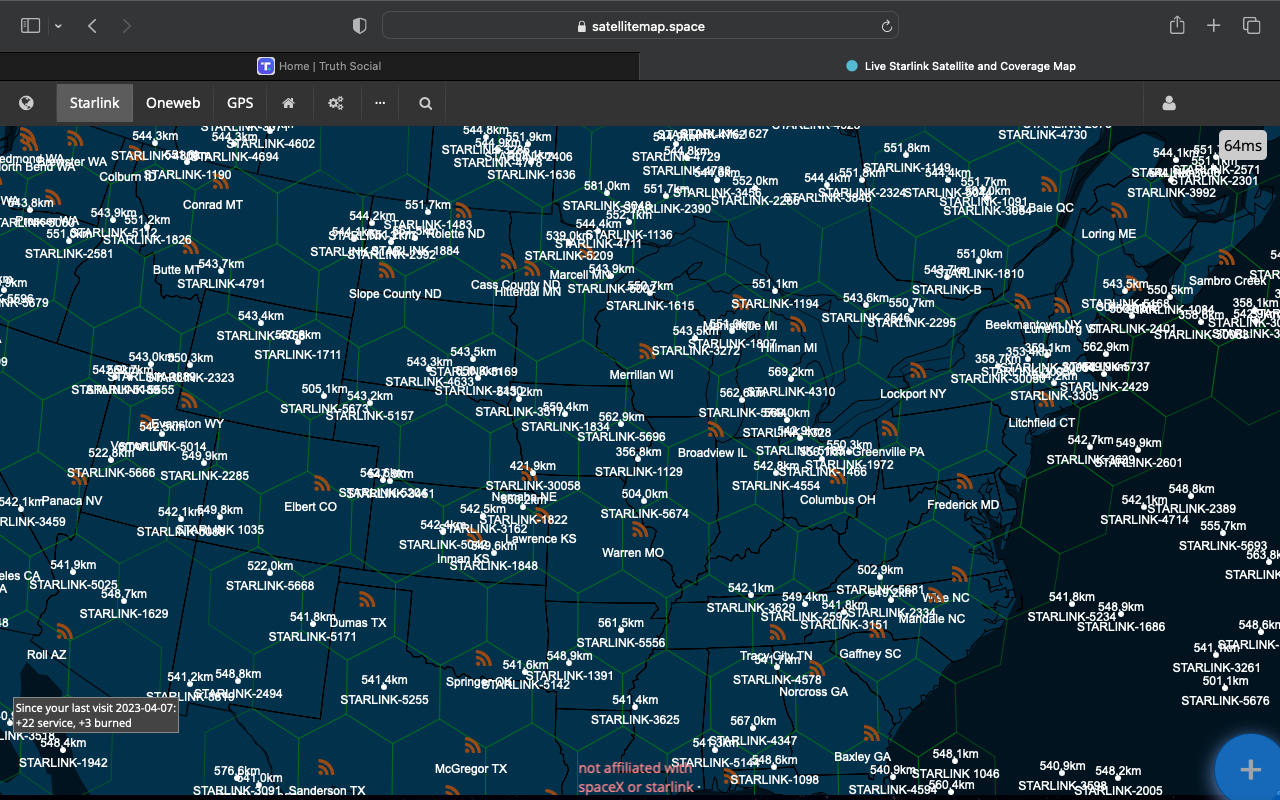
Task: Select satellite label STARLINK-4578
Action: click(777, 680)
